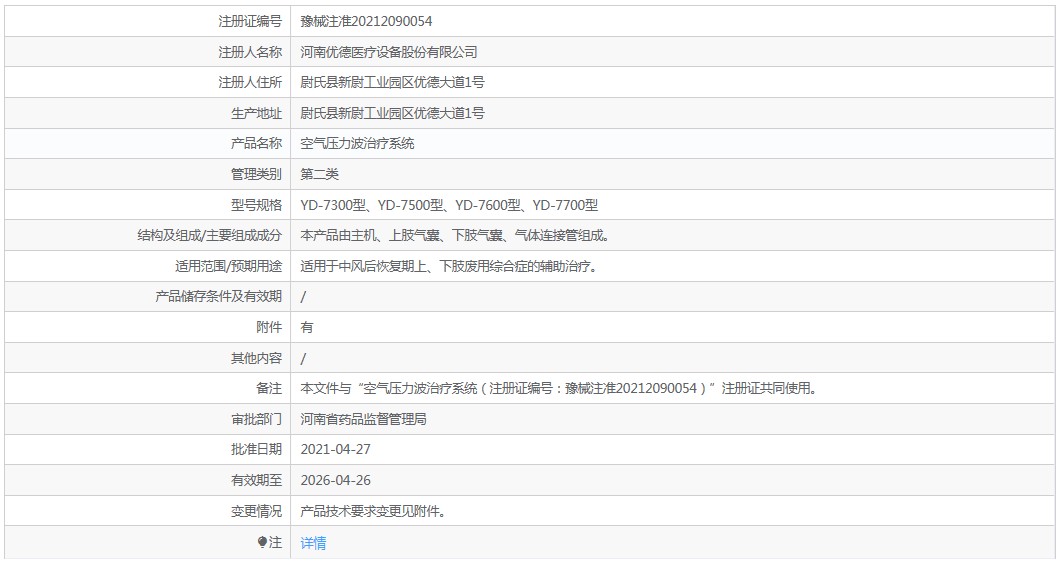
Task: Click the 备注 label
Action: click(x=269, y=388)
